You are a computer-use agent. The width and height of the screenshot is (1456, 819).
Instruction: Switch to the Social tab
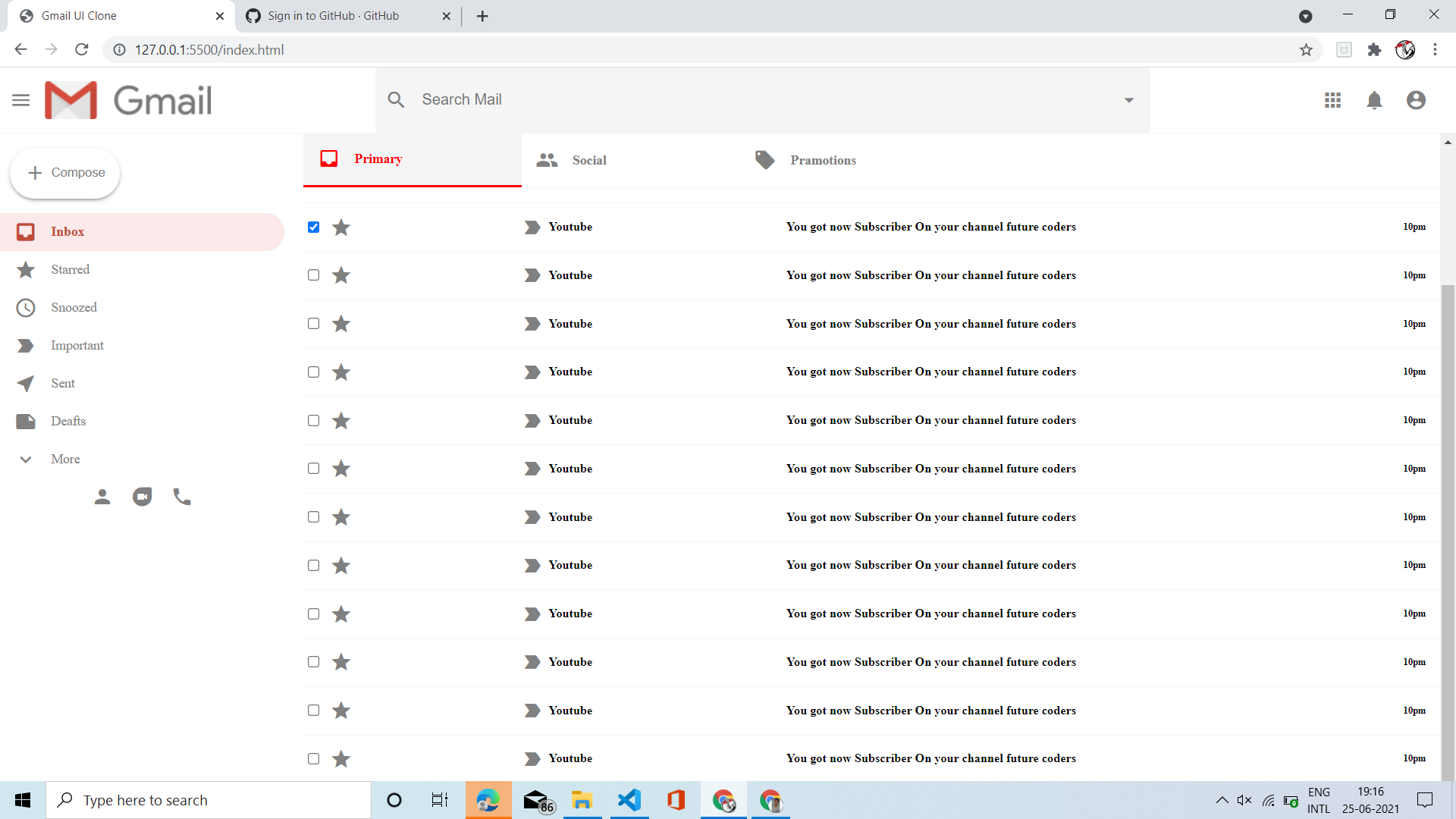tap(588, 160)
